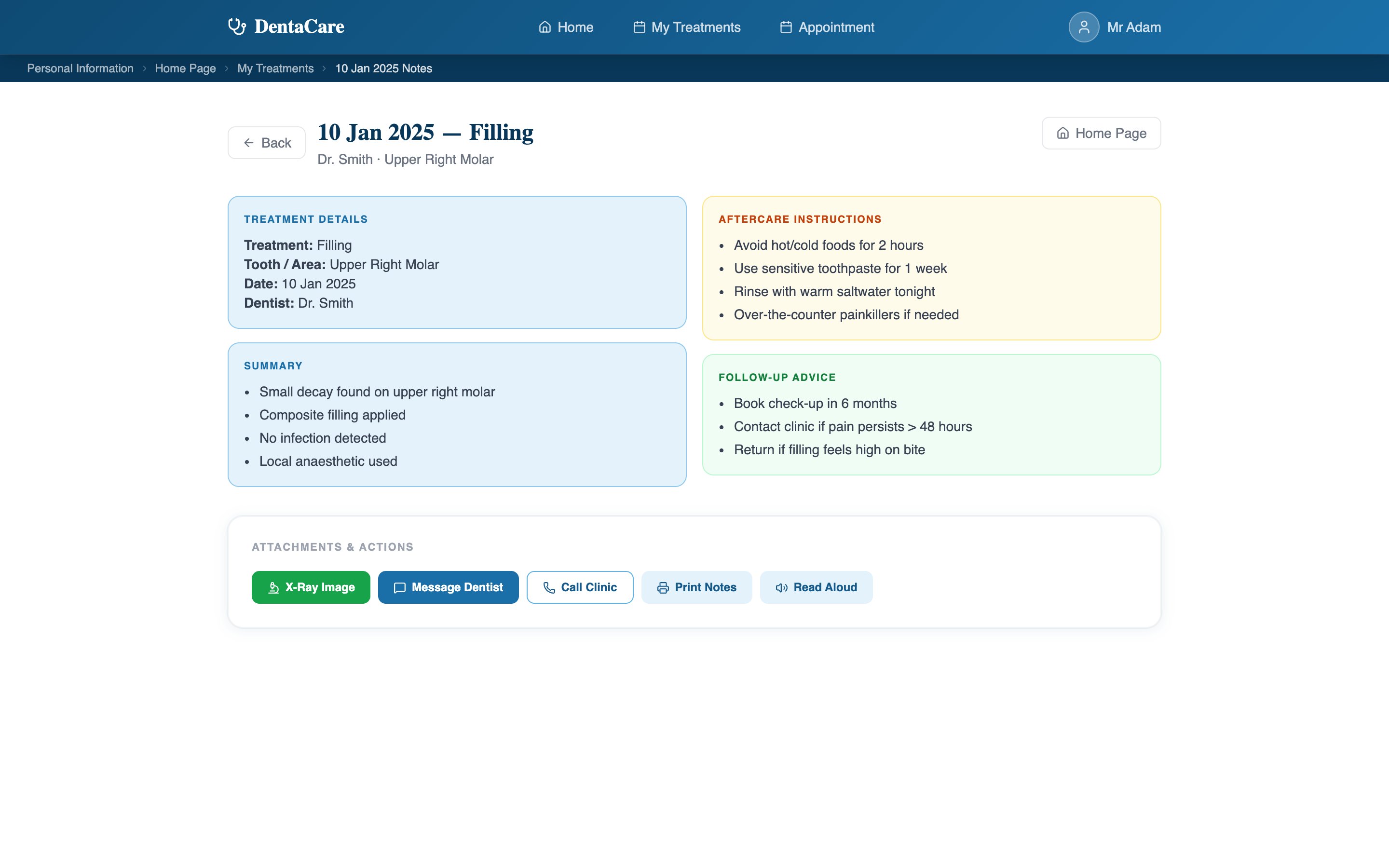Select 'Avoid hot/cold foods for 2 hours'
This screenshot has height=868, width=1389.
(x=828, y=245)
